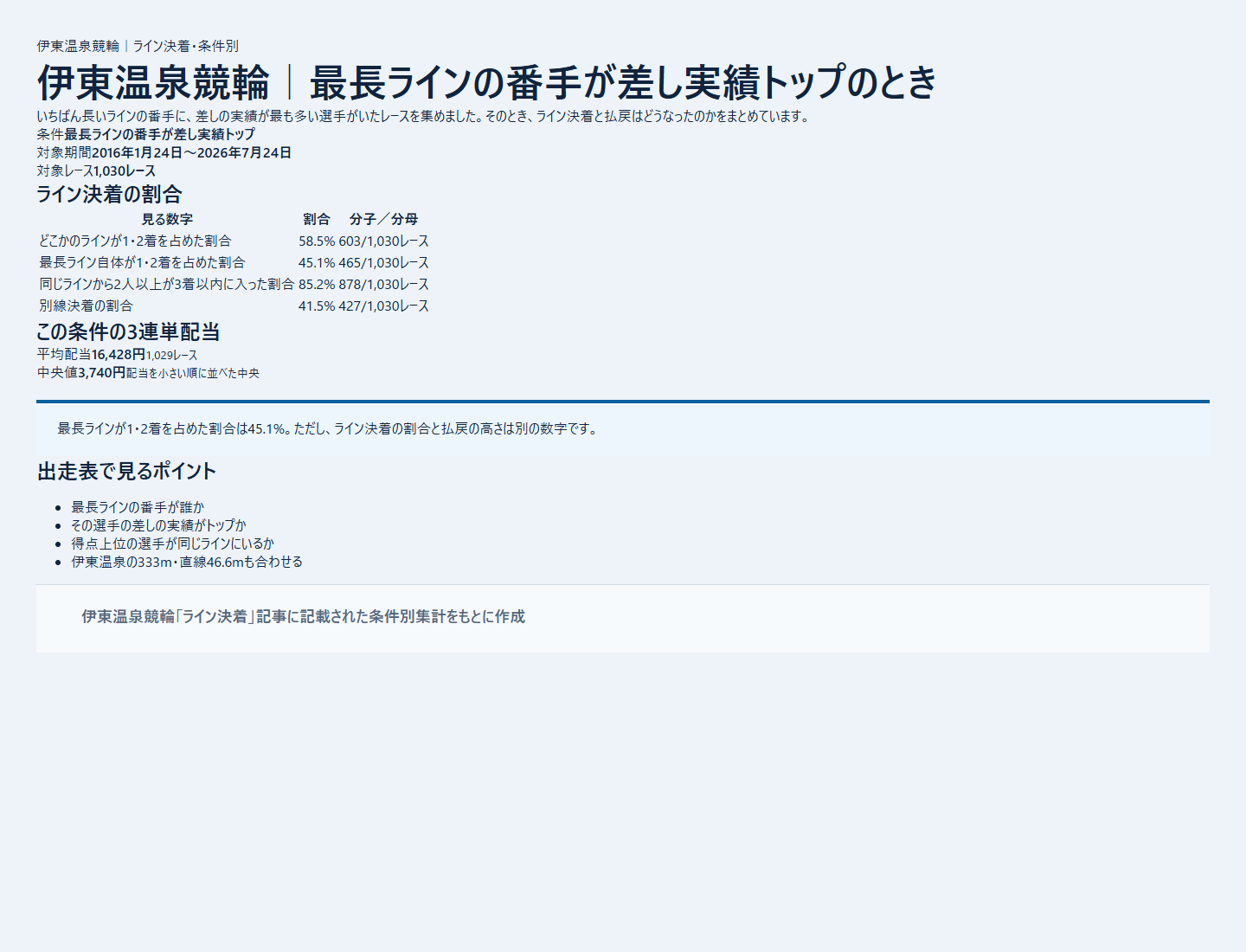Click the 対象レース value 1,030レース

[x=125, y=170]
